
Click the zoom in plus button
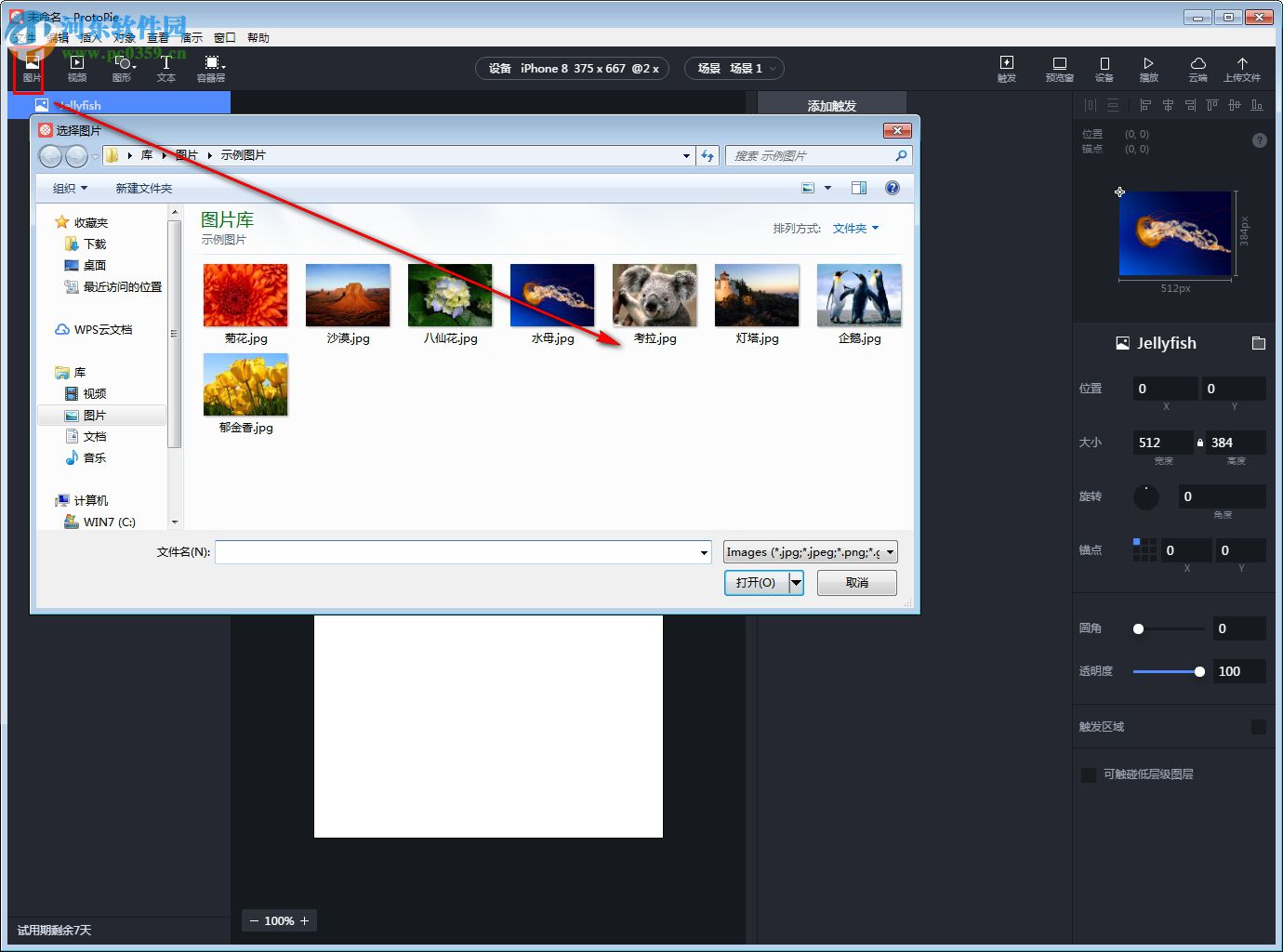coord(304,921)
